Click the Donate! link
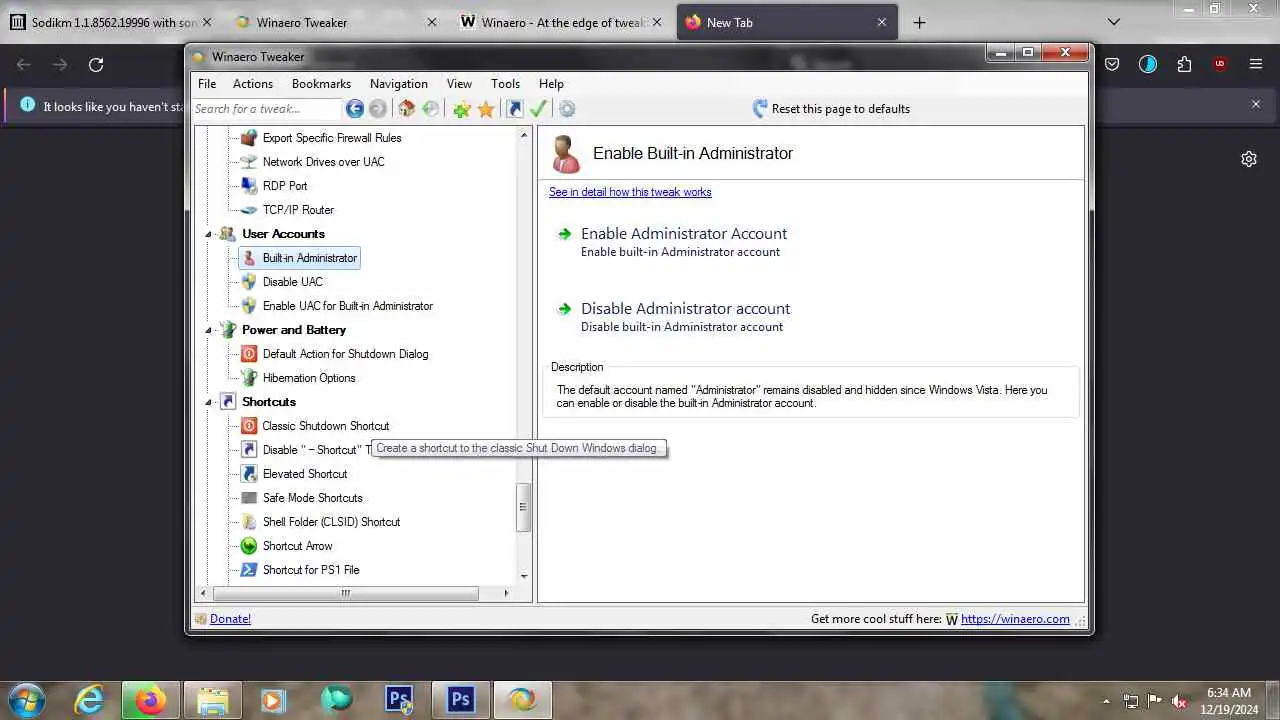Viewport: 1280px width, 720px height. [230, 619]
